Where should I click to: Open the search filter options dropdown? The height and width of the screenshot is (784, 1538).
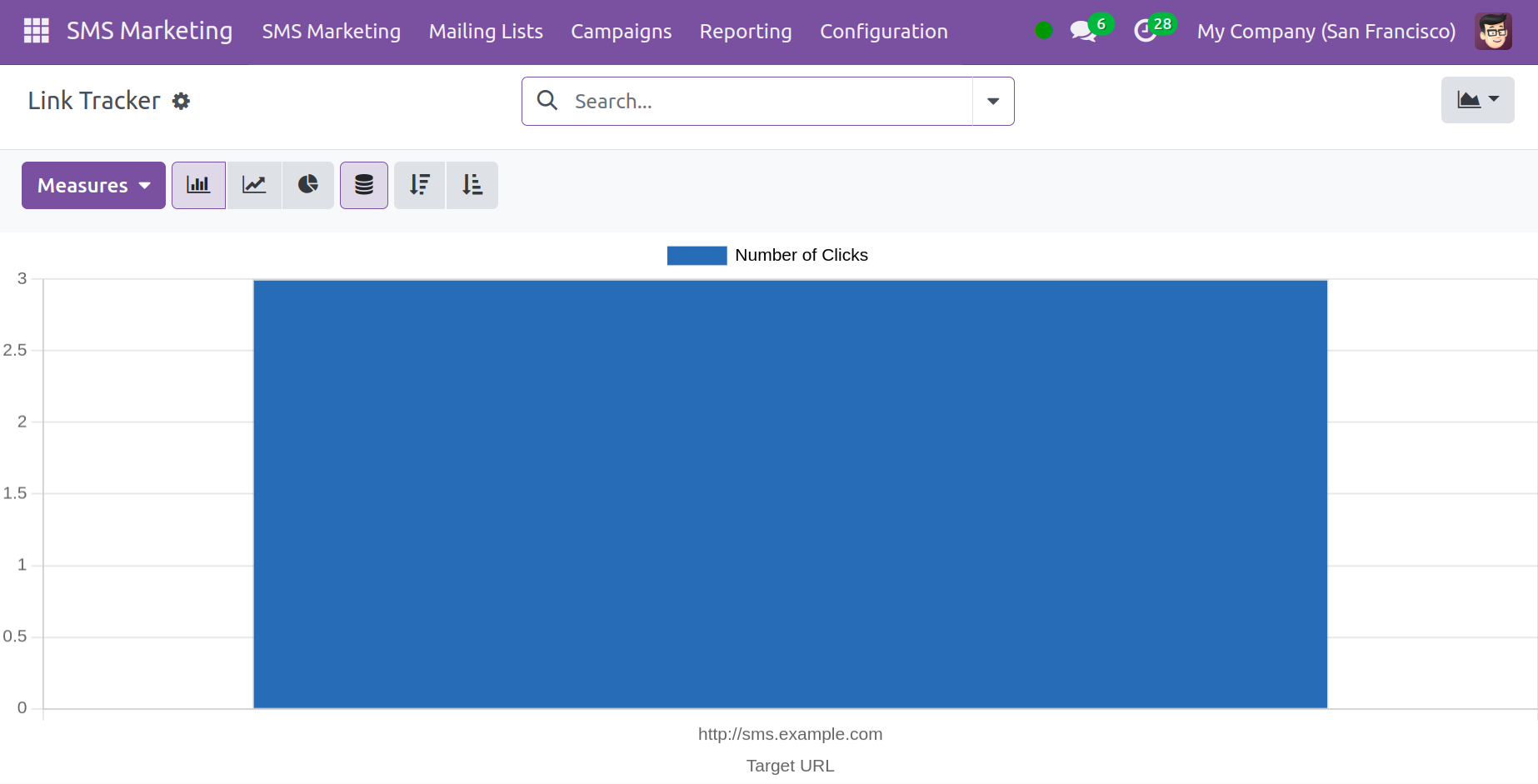tap(993, 102)
